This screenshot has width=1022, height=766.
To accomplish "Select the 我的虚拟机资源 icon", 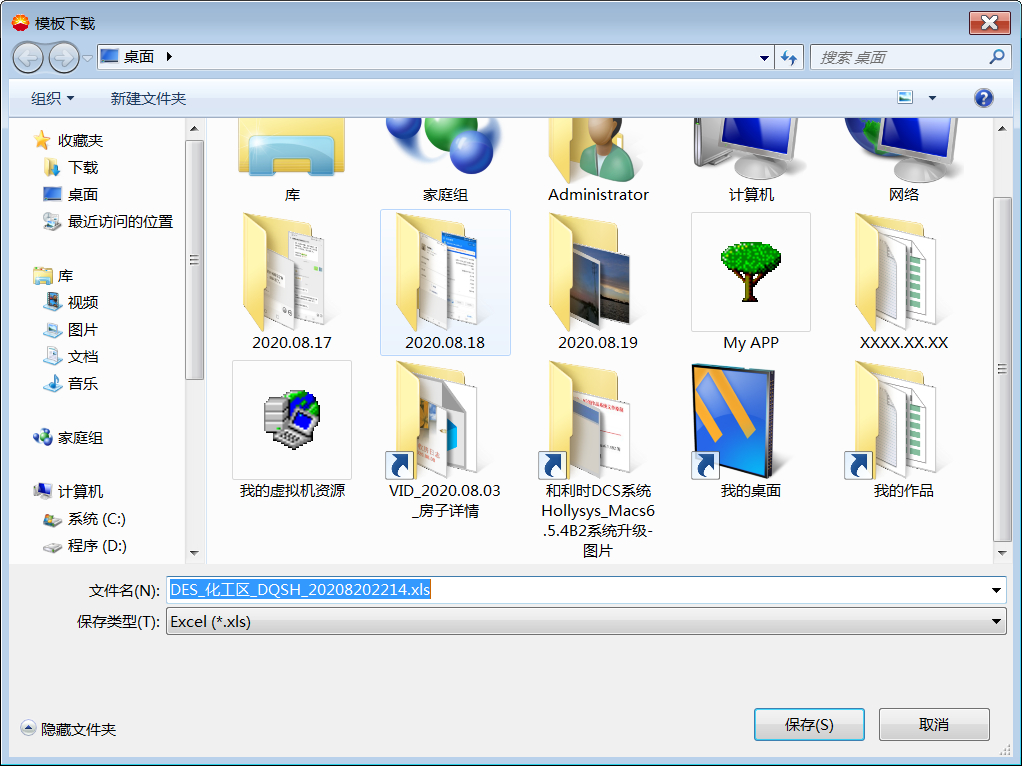I will (x=291, y=430).
